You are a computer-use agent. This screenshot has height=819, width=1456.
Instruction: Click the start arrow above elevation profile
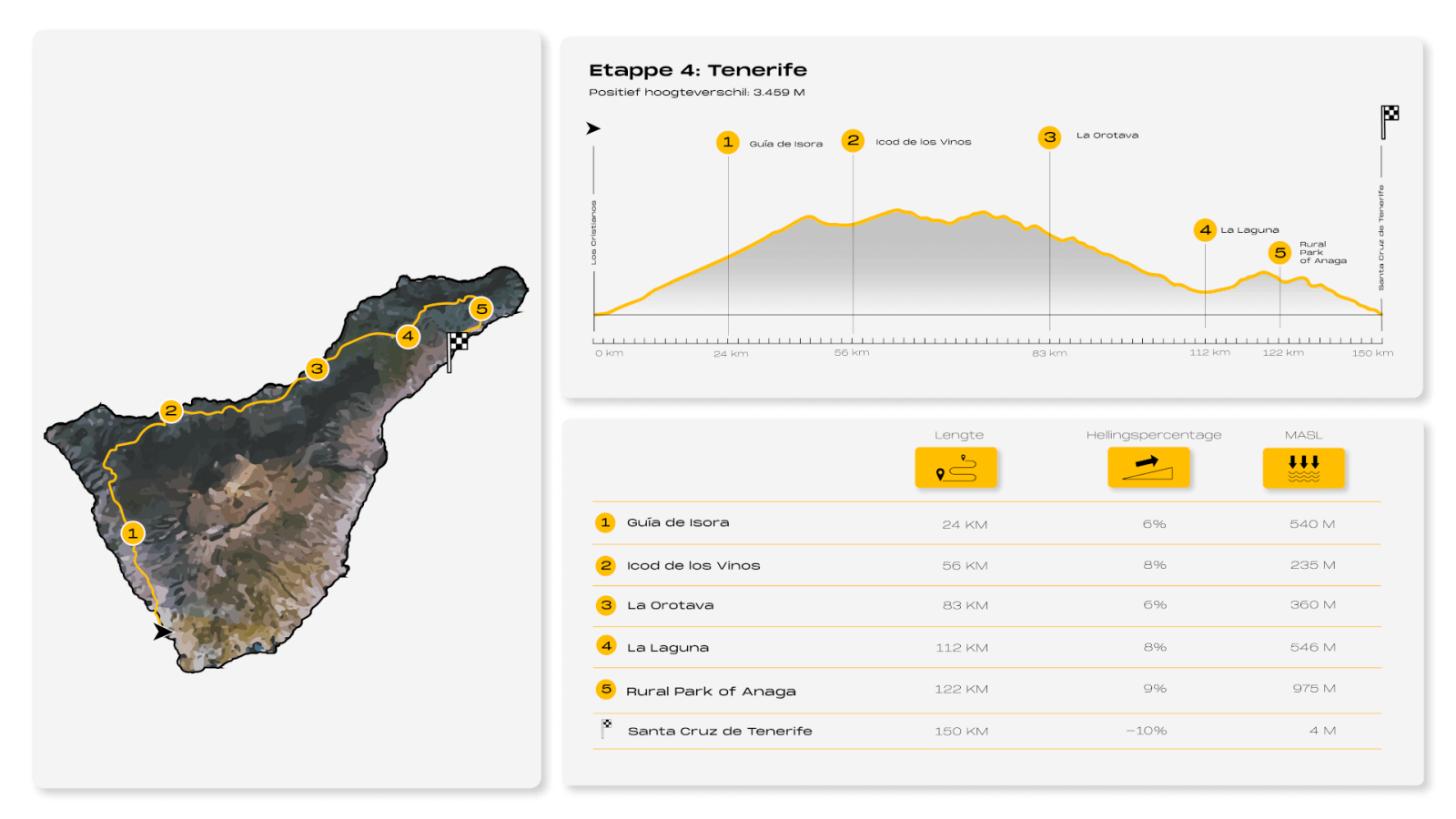593,128
